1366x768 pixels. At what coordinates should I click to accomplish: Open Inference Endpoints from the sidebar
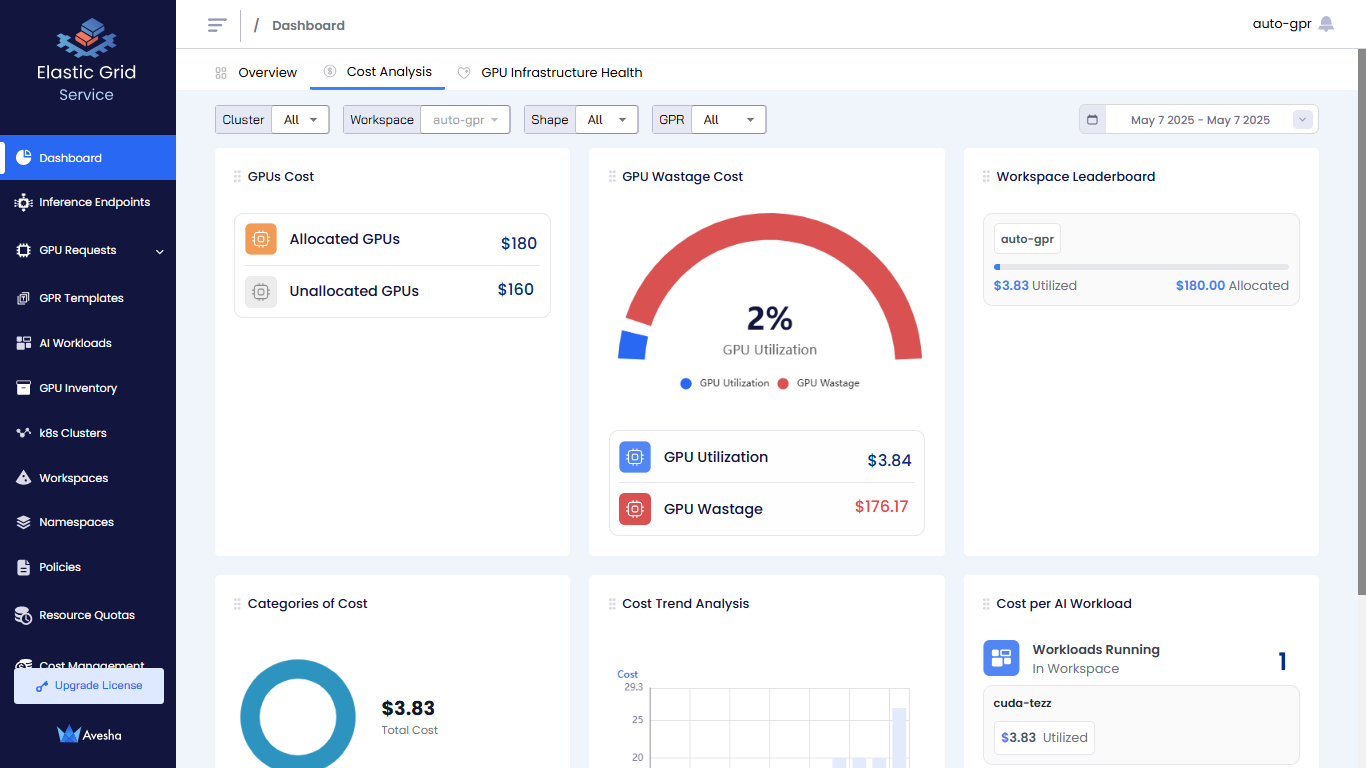point(94,202)
